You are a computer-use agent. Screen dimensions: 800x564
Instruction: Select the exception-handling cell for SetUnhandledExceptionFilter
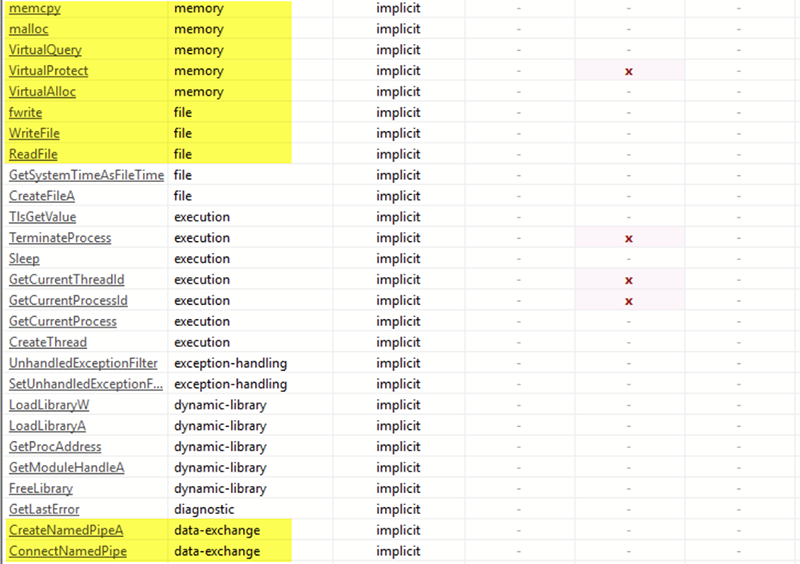tap(231, 384)
